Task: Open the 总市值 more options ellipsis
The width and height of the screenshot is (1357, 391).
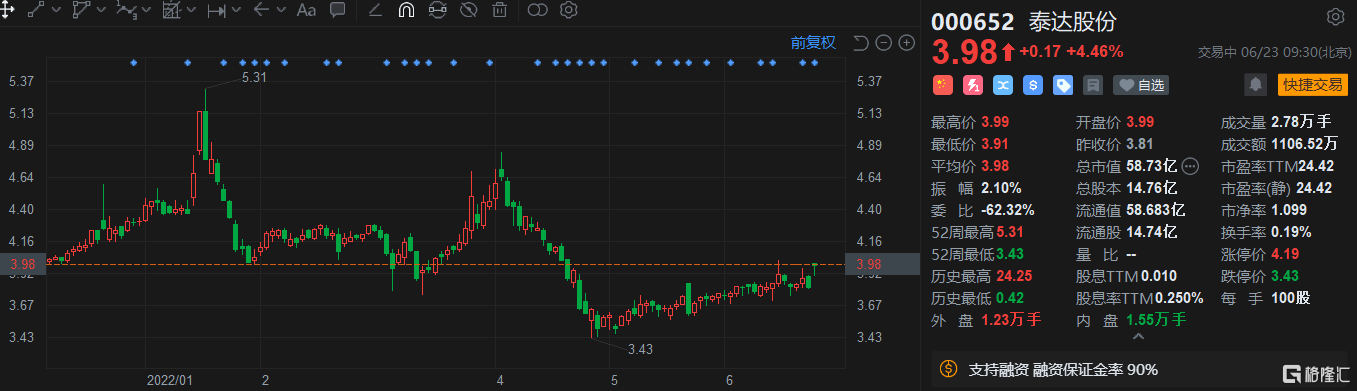Action: [1190, 166]
